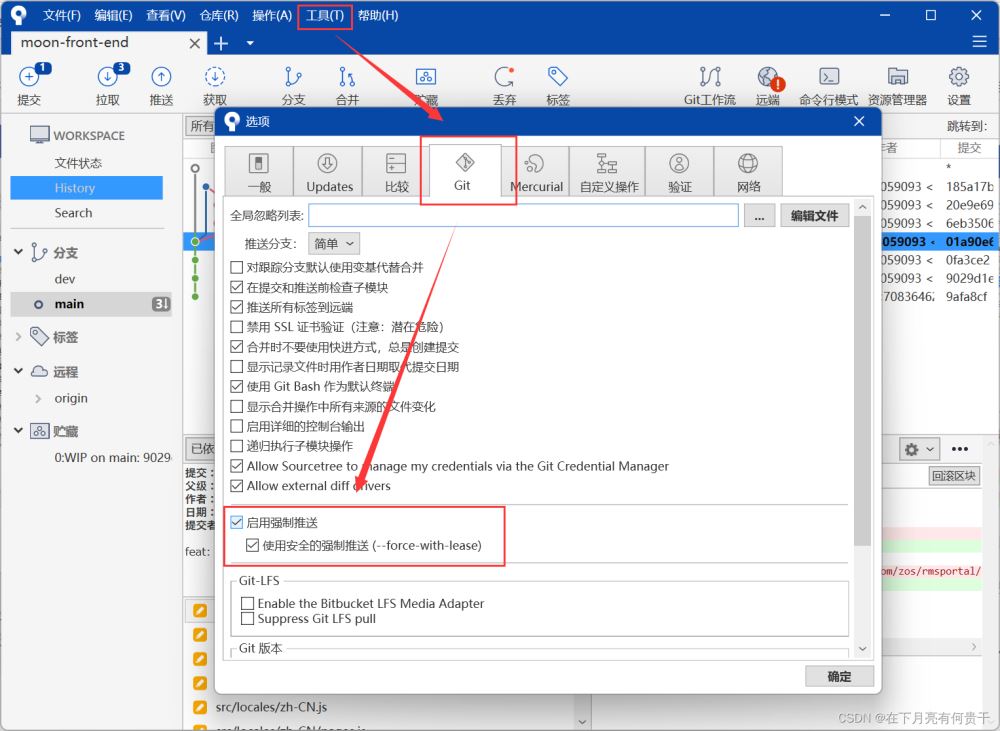Open the 资源管理器 explorer icon
Image resolution: width=1000 pixels, height=731 pixels.
tap(898, 77)
